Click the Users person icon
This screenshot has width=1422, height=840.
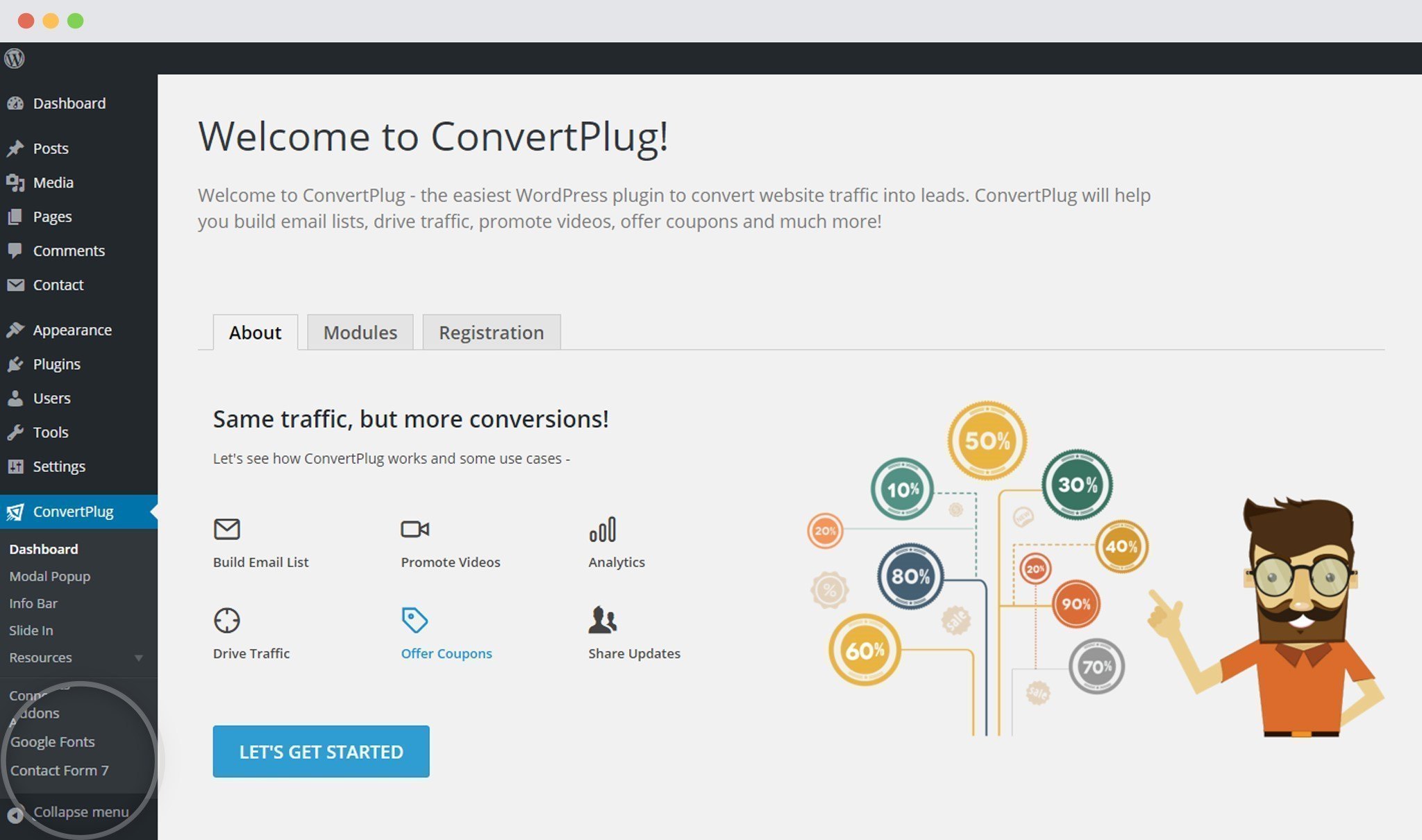click(x=15, y=398)
